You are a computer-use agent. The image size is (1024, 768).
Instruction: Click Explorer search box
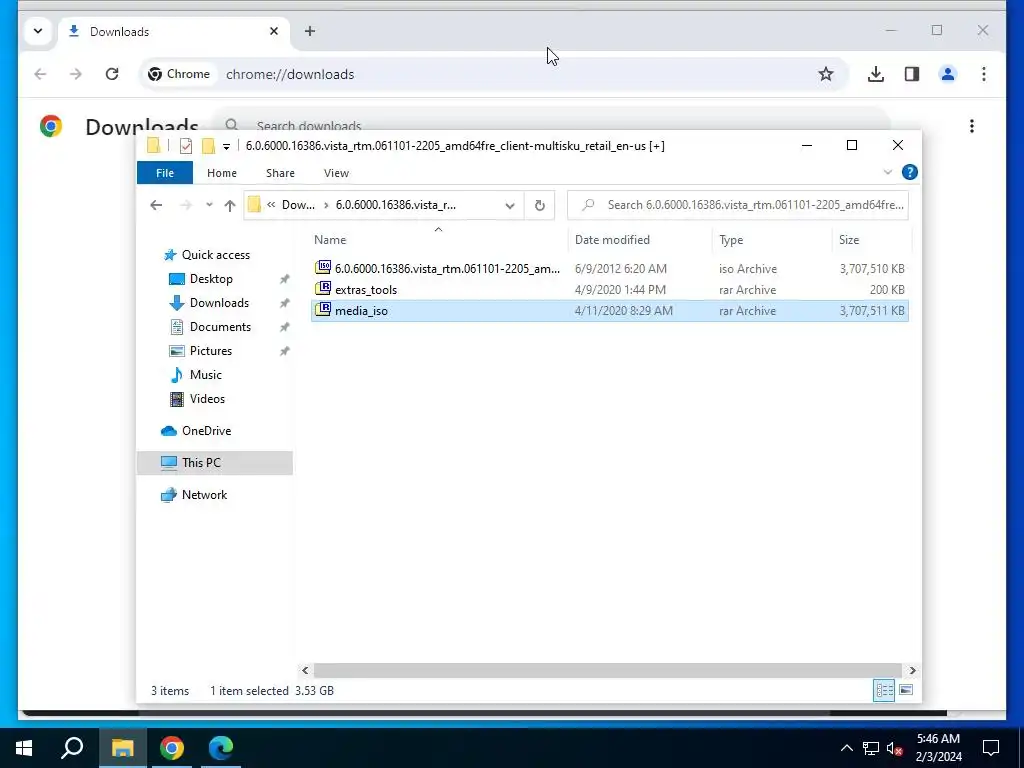(738, 205)
